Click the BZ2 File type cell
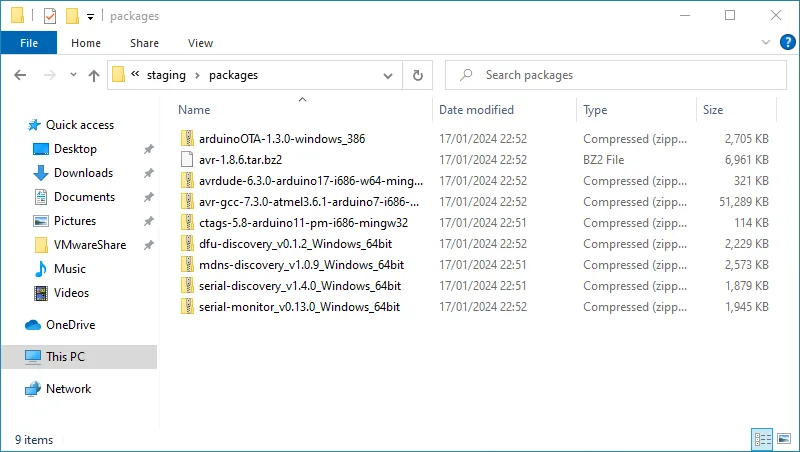This screenshot has height=452, width=800. (604, 160)
